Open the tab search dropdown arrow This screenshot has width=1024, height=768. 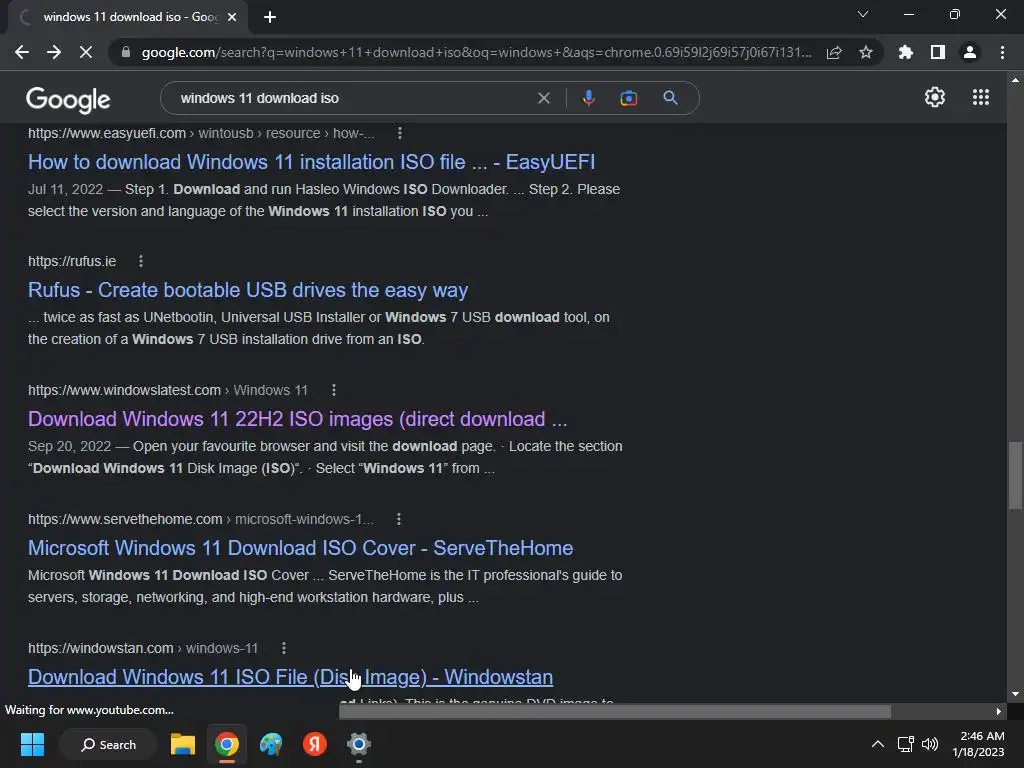tap(863, 14)
